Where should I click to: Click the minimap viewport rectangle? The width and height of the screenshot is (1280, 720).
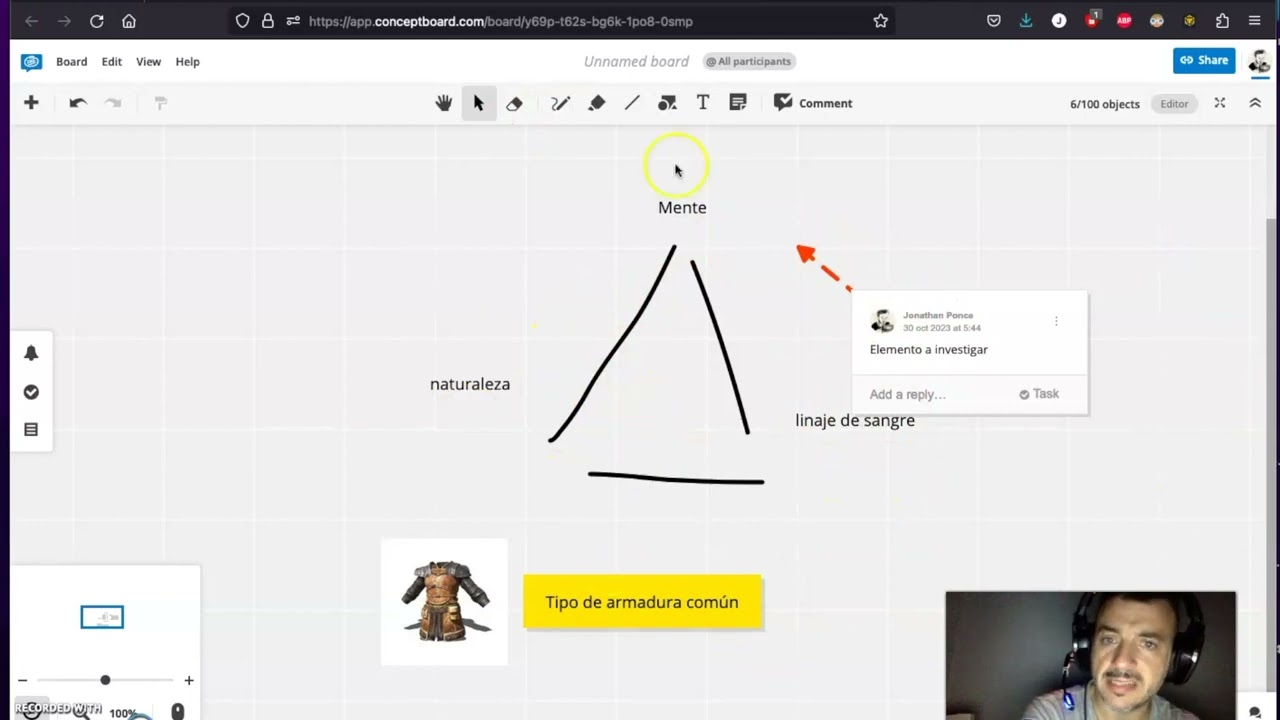[102, 617]
